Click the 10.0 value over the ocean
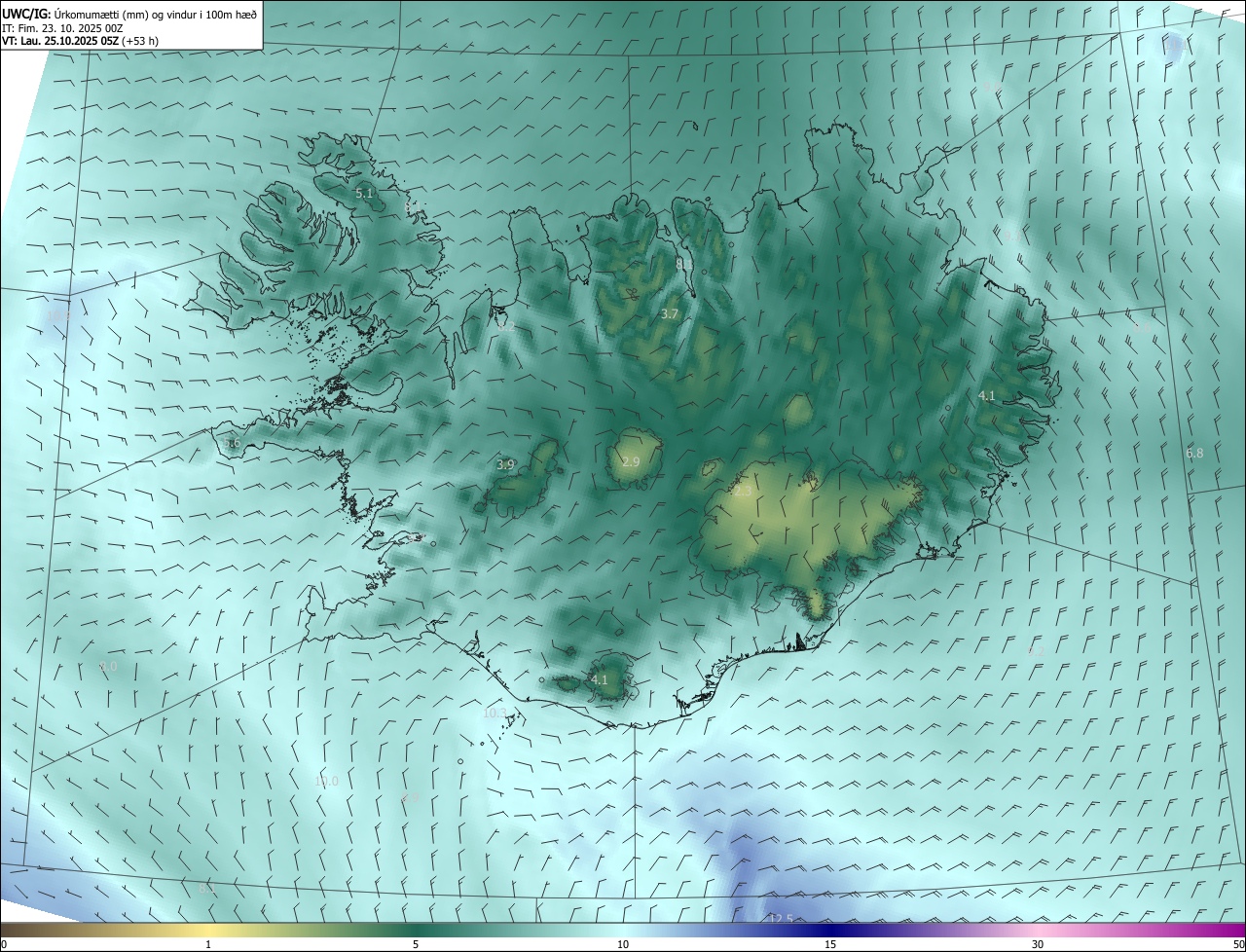The height and width of the screenshot is (952, 1246). click(x=327, y=782)
